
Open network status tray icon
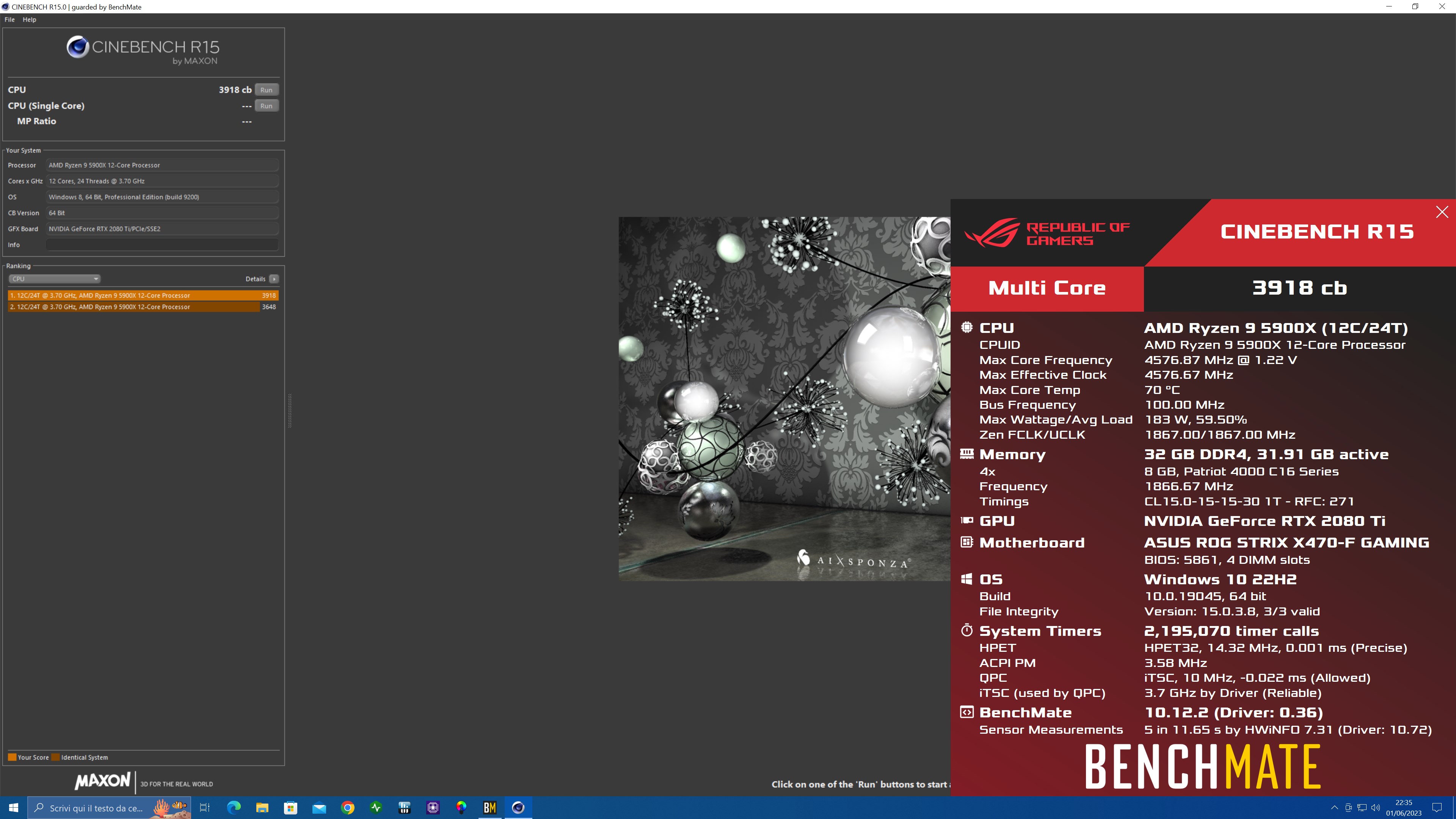pyautogui.click(x=1362, y=808)
